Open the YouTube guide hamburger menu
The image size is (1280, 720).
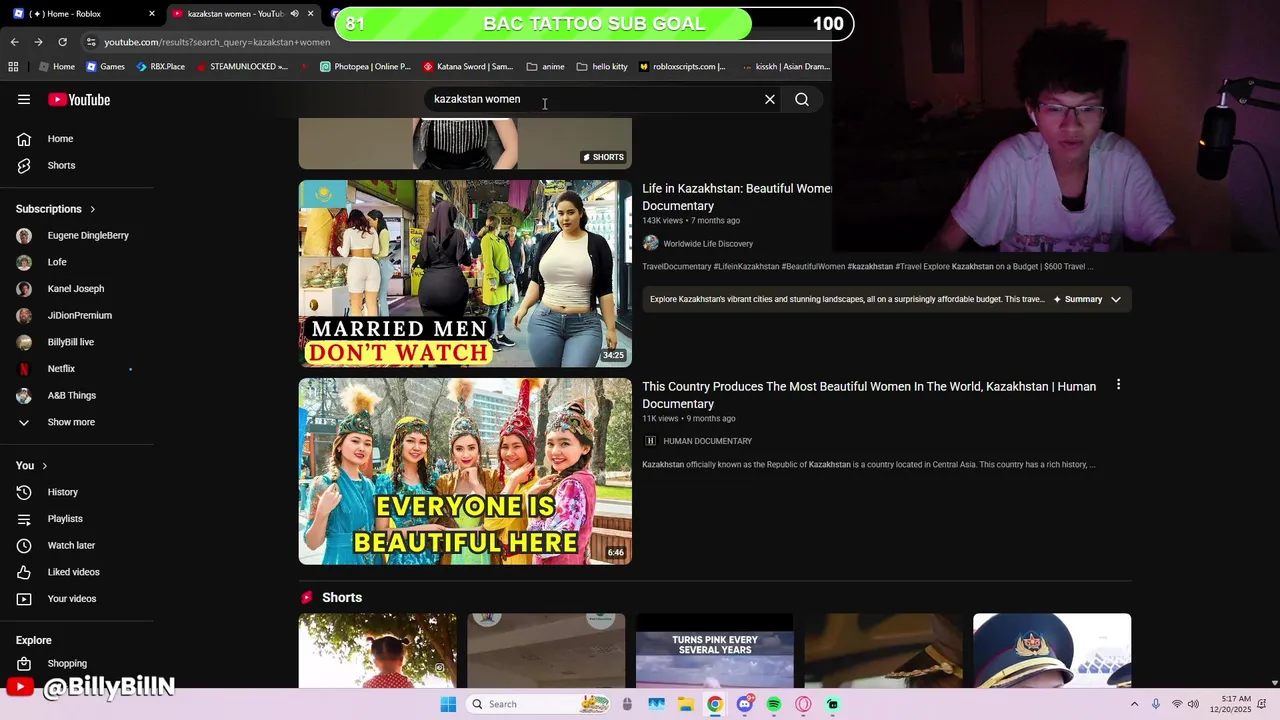pos(24,99)
